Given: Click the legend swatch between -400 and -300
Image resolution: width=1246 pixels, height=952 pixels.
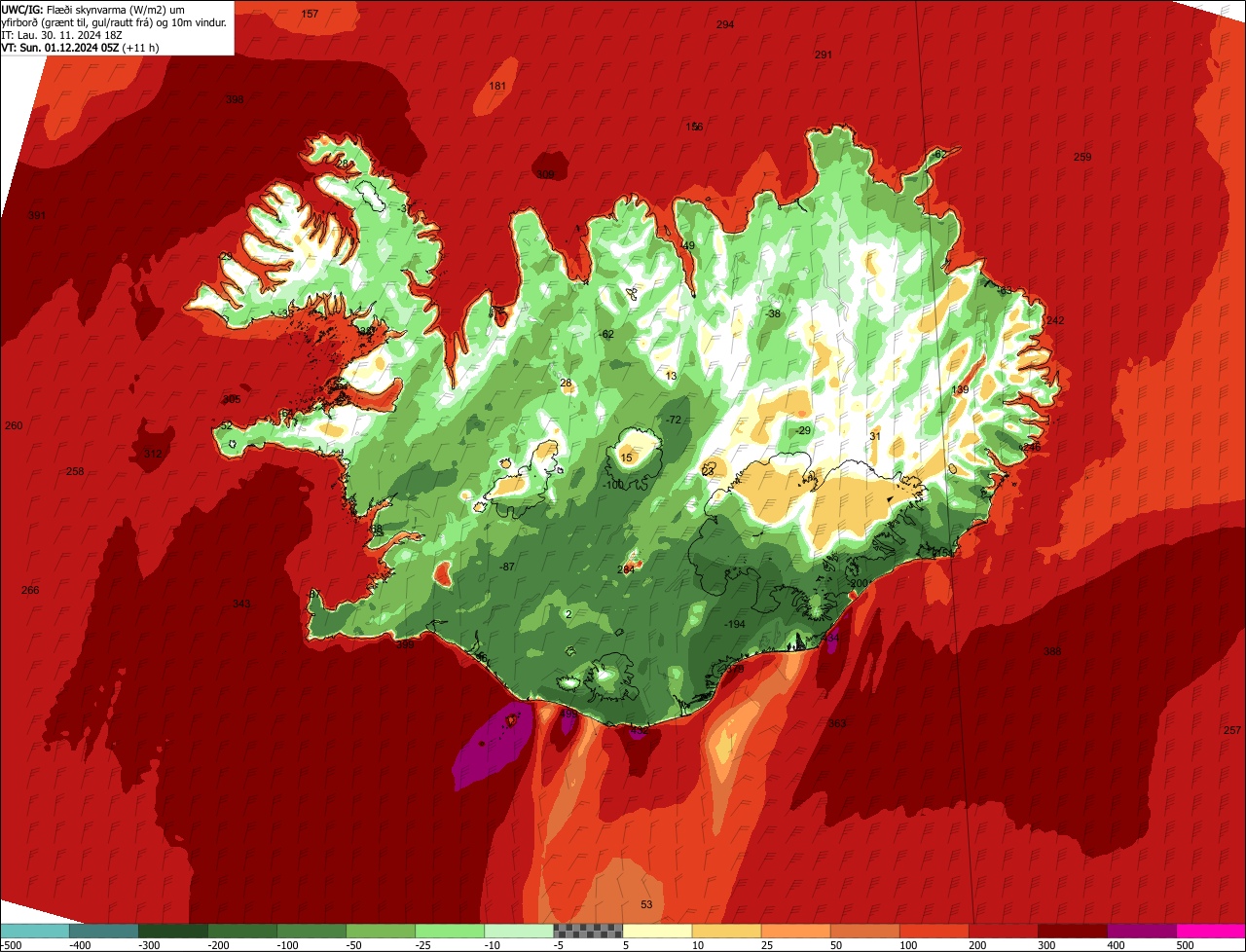Looking at the screenshot, I should tap(104, 931).
